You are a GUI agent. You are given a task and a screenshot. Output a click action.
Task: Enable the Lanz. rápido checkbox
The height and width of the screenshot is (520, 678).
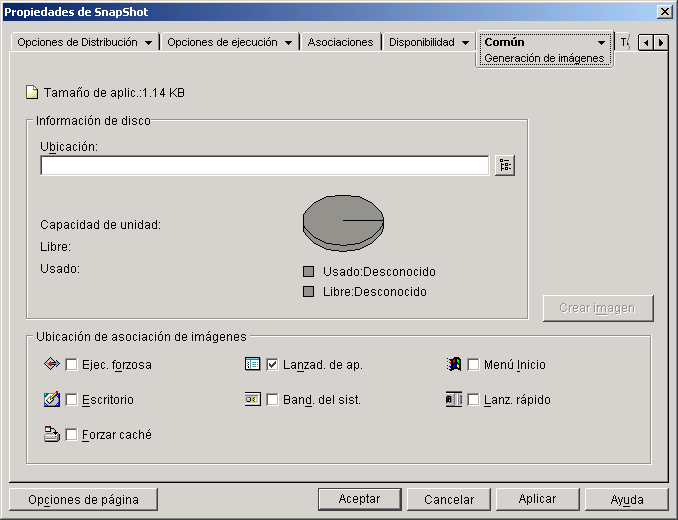(473, 399)
